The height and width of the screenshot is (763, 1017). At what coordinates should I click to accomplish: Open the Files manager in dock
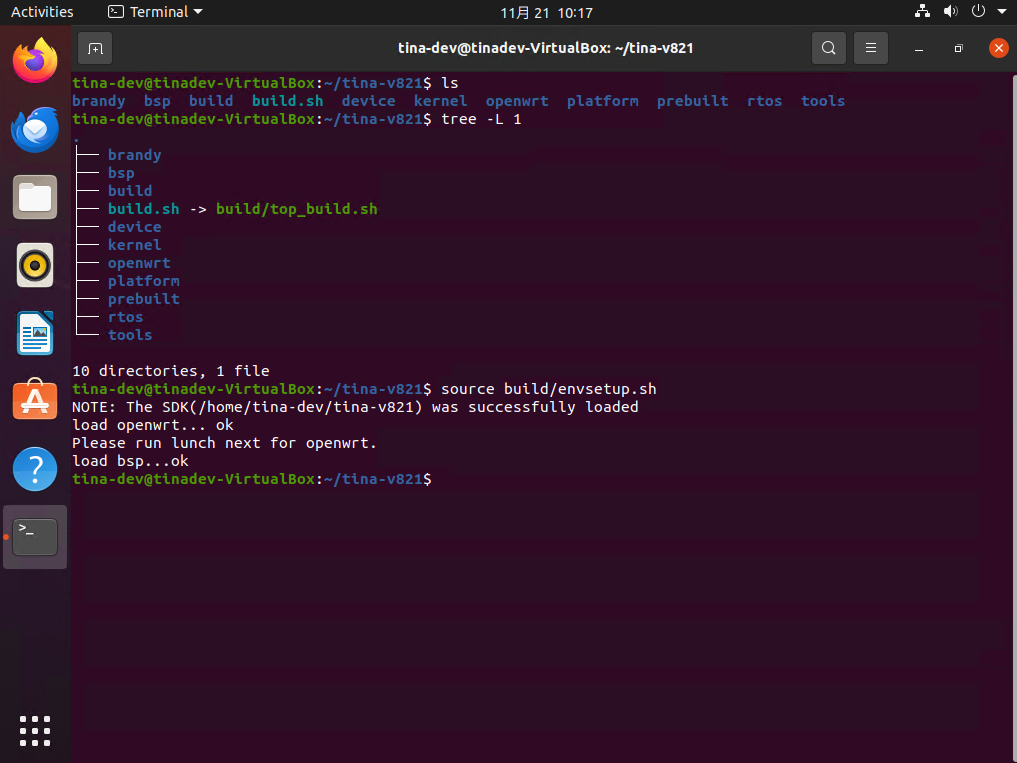pyautogui.click(x=35, y=197)
